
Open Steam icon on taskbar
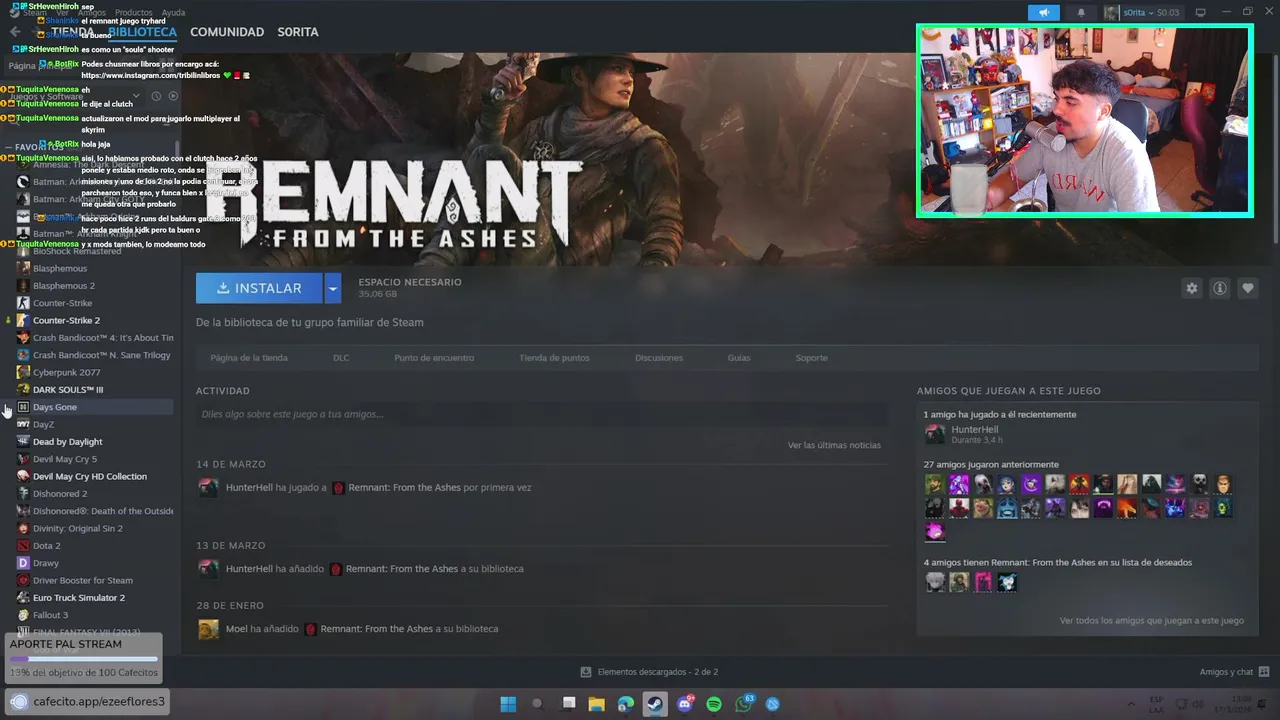tap(655, 704)
